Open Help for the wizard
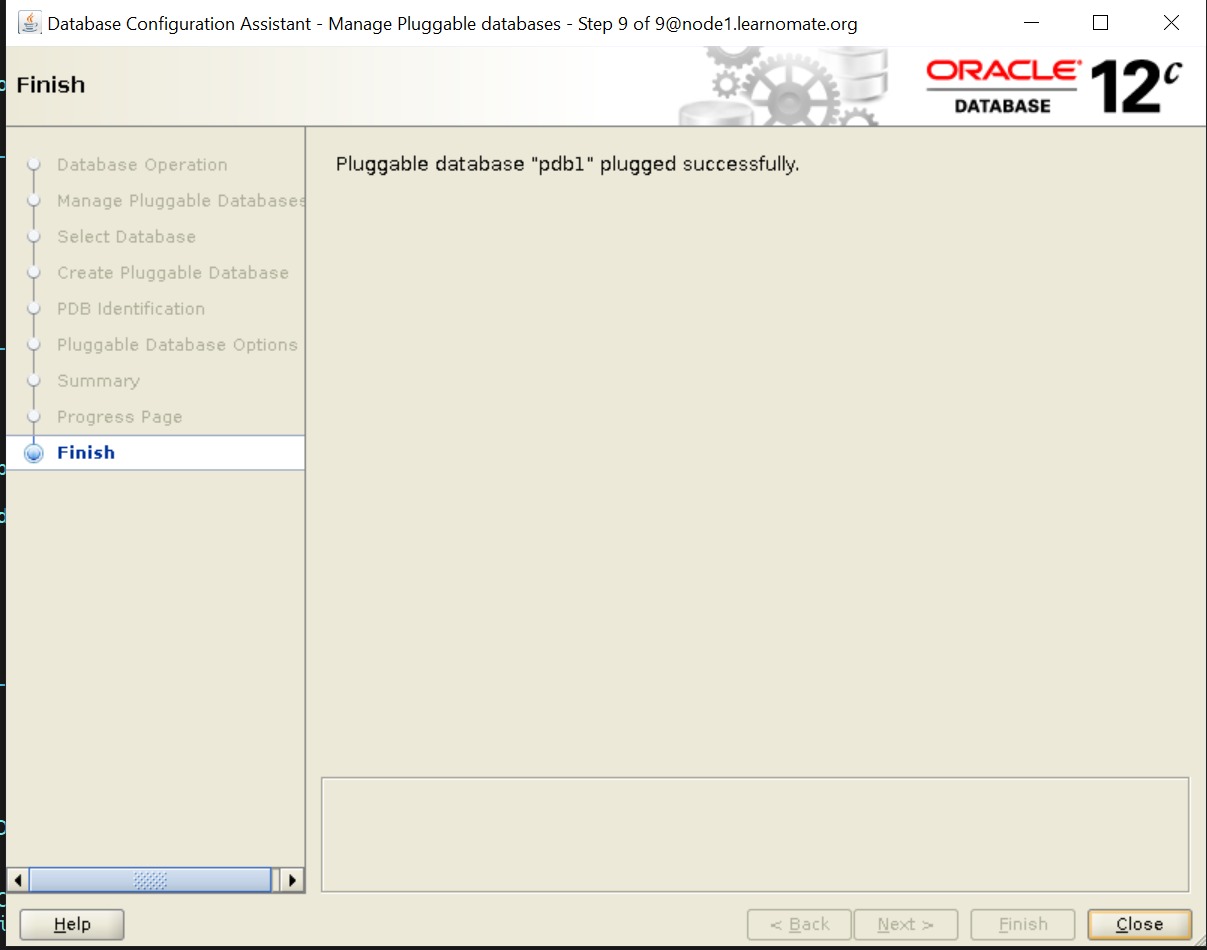Screen dimensions: 1207x950 pos(72,925)
